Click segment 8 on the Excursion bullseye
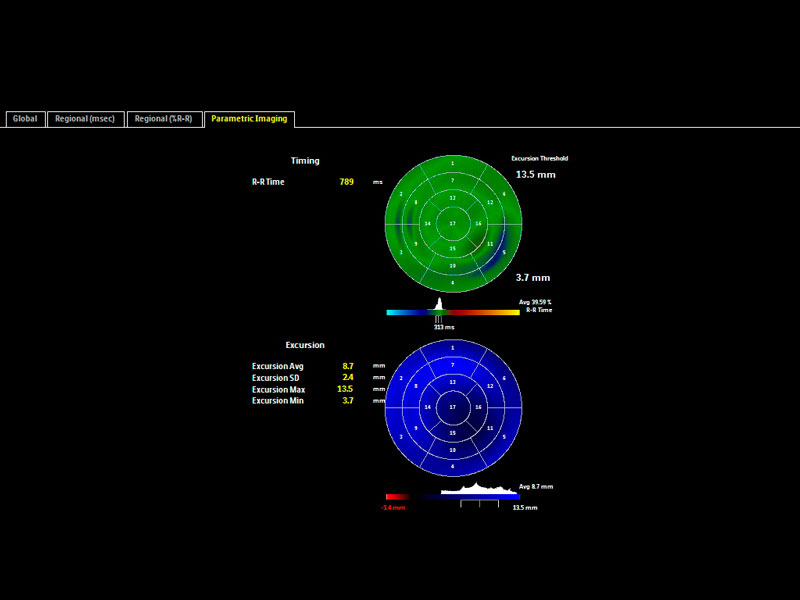The width and height of the screenshot is (800, 600). point(416,386)
